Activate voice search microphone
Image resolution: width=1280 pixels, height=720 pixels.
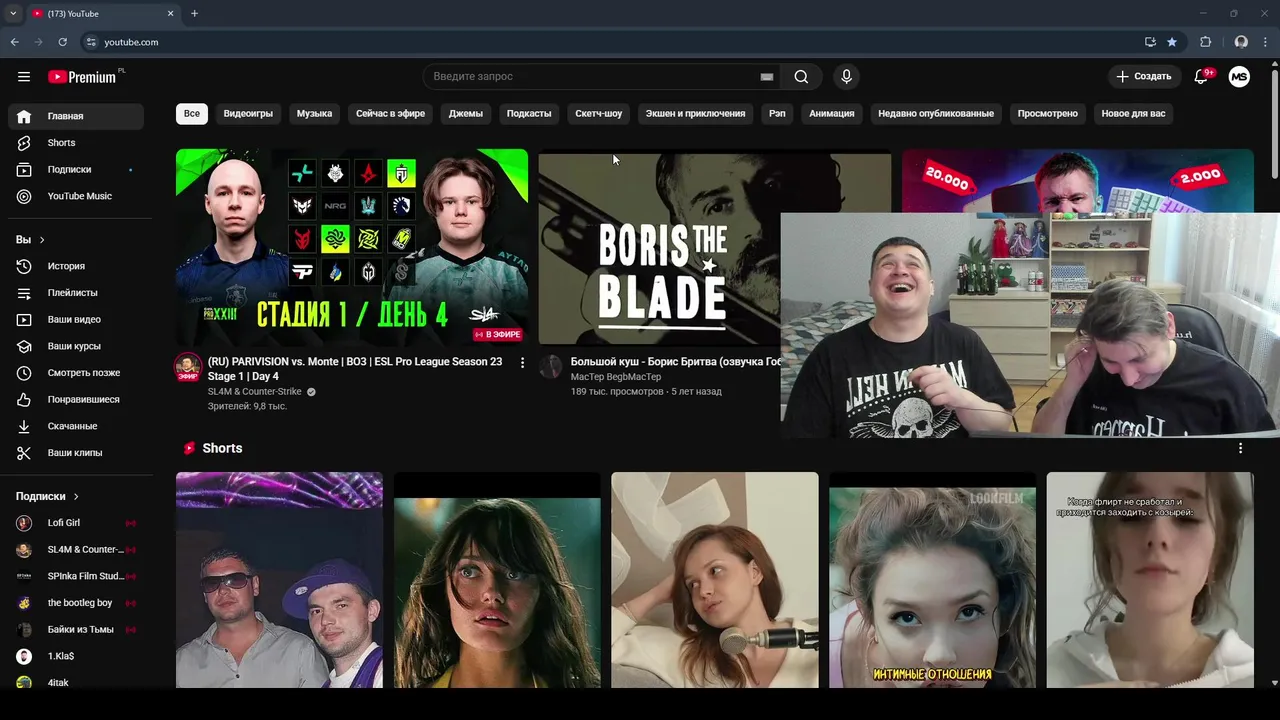coord(847,77)
